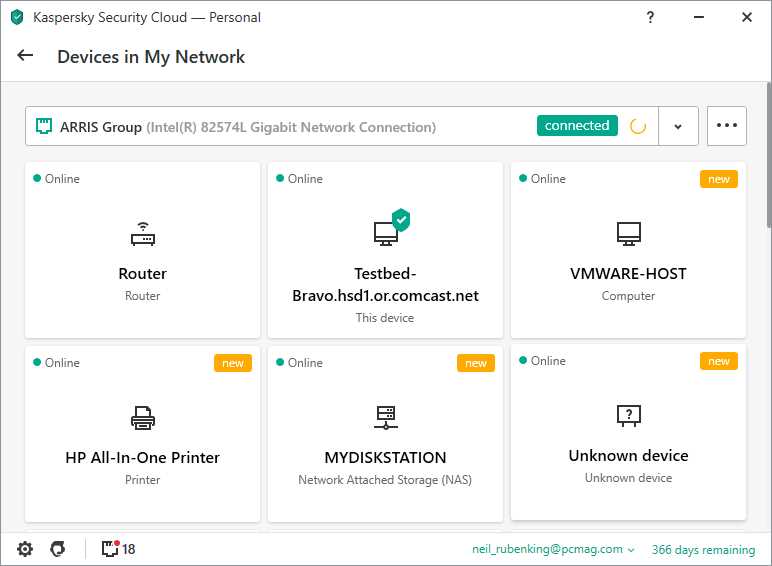
Task: Click the This device label
Action: click(x=385, y=318)
